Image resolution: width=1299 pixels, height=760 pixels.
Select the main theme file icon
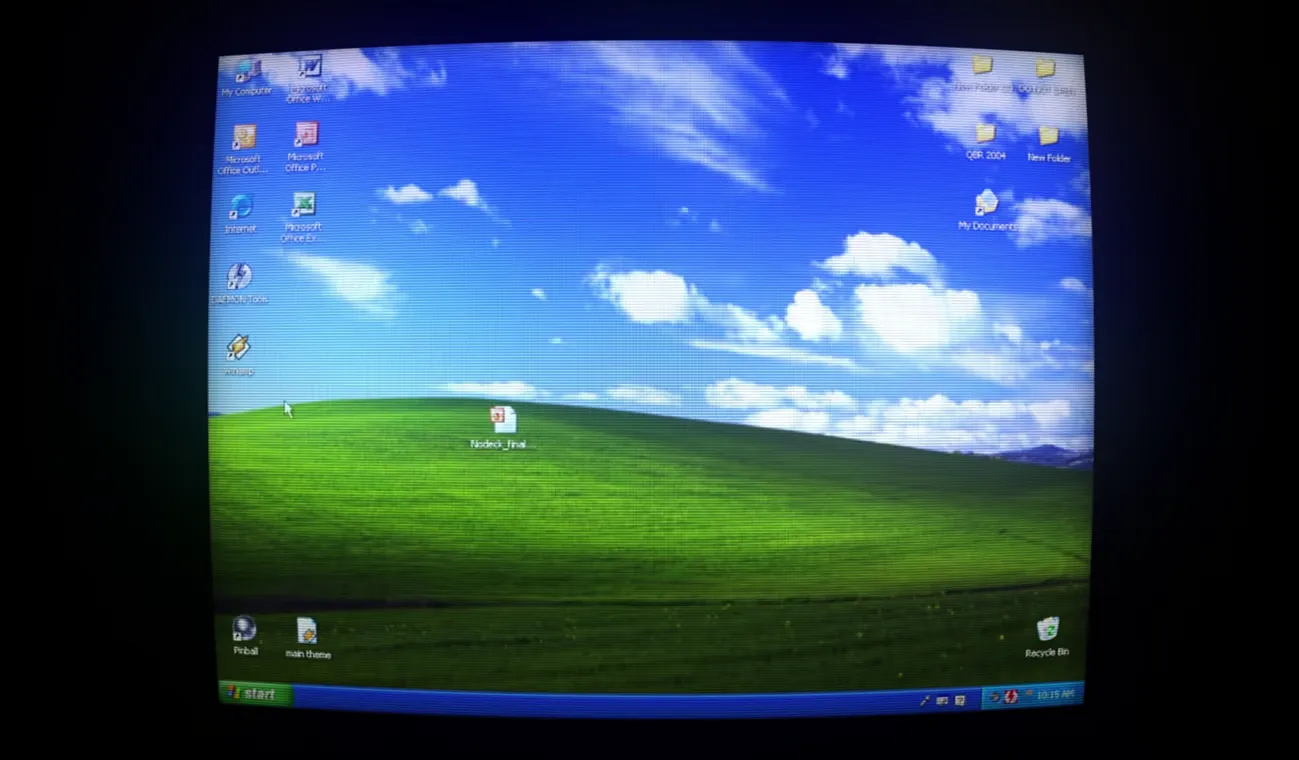click(x=307, y=638)
